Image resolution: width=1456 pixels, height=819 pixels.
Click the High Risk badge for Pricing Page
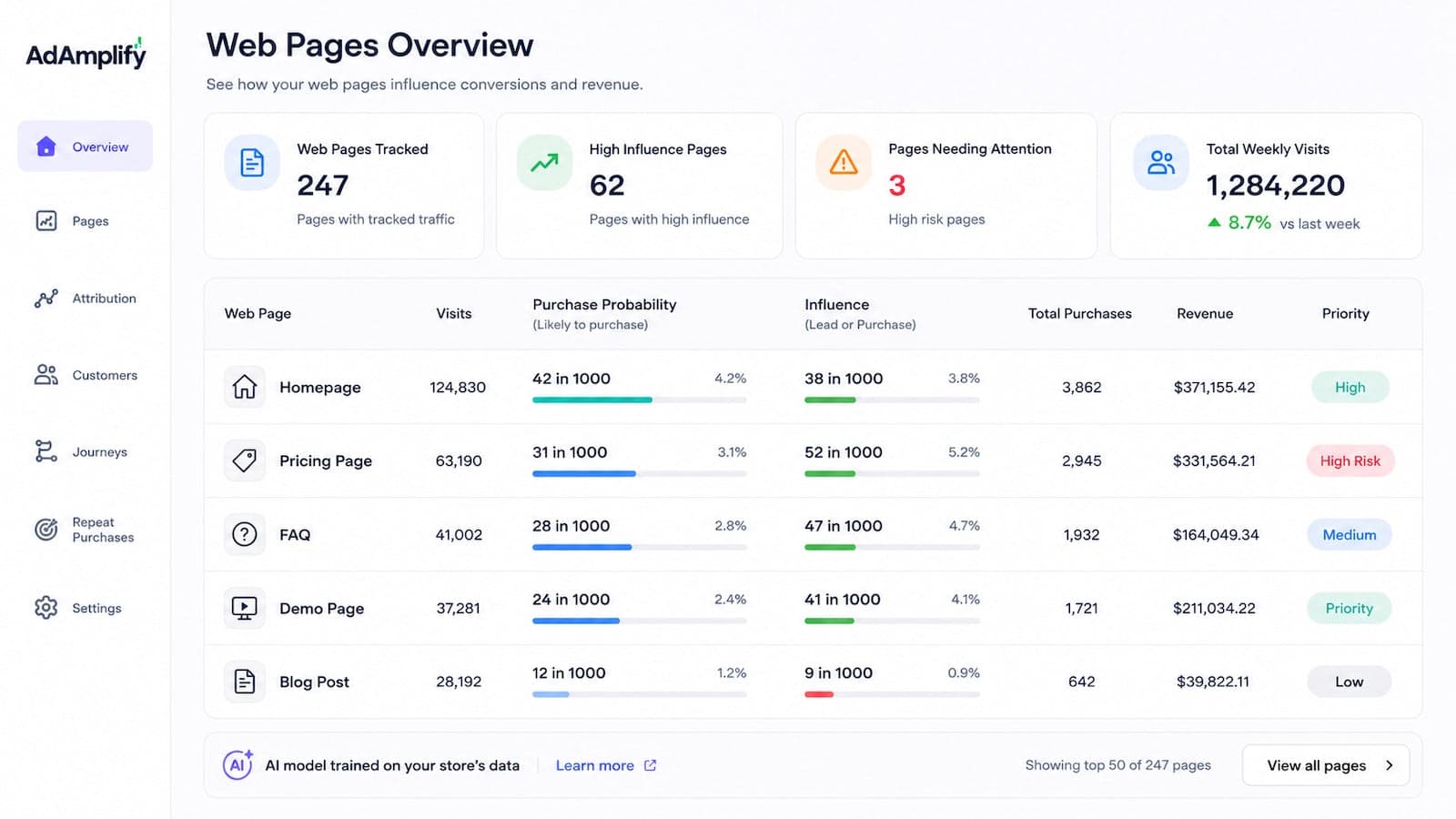[1350, 460]
